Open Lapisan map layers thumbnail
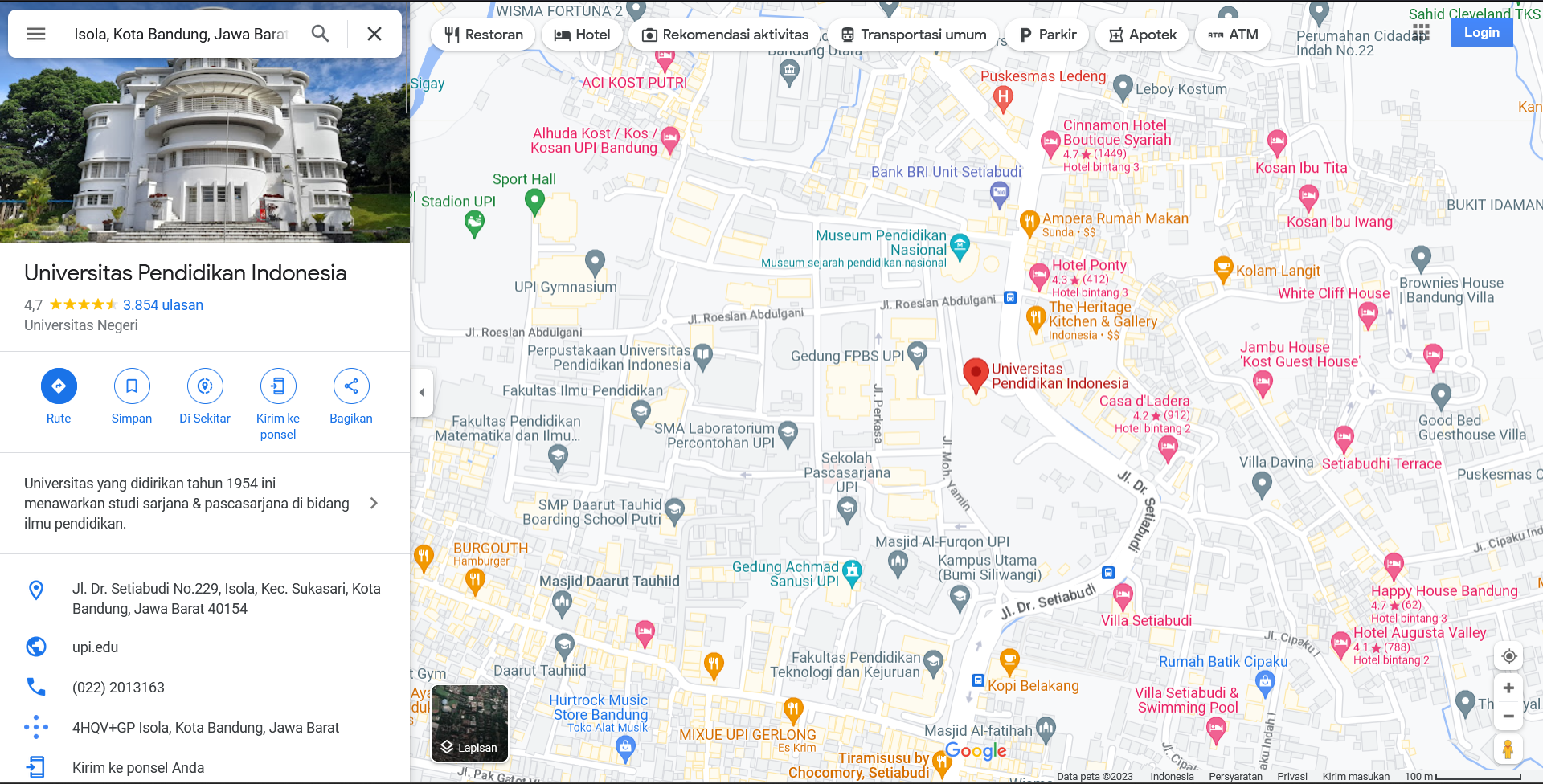The width and height of the screenshot is (1543, 784). 470,723
